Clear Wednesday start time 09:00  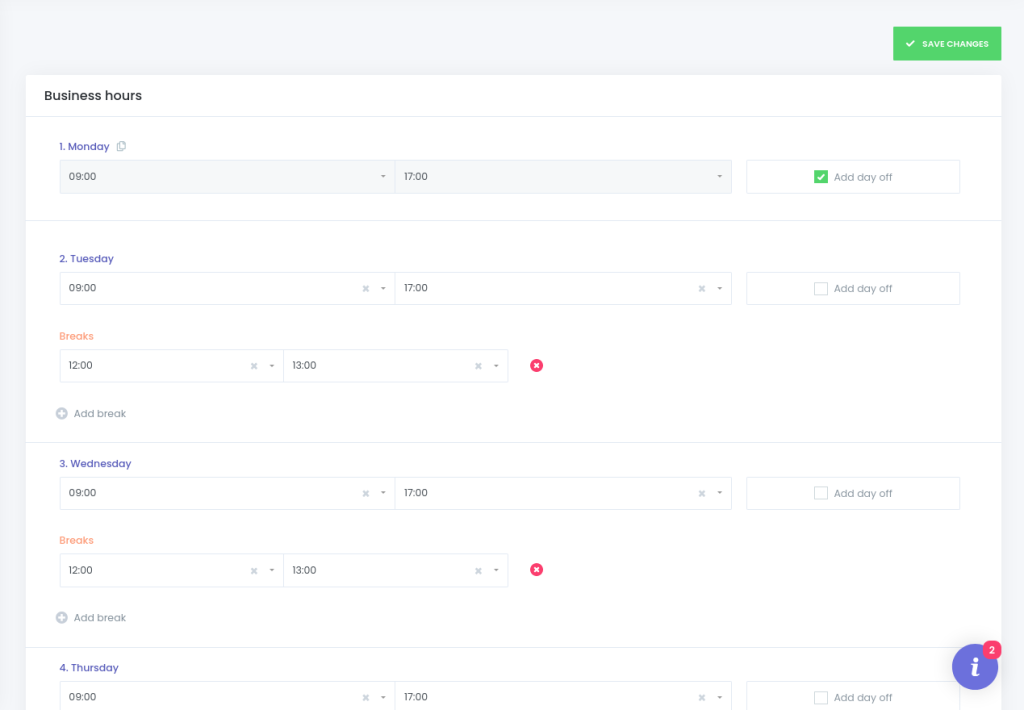pos(366,494)
